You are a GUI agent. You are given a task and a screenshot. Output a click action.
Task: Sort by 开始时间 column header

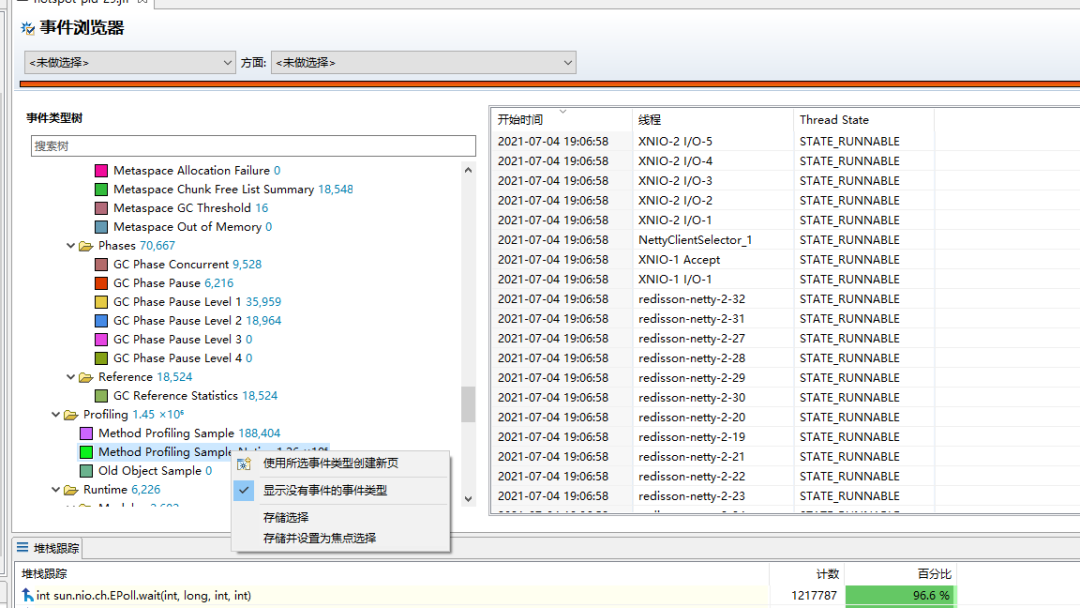562,120
